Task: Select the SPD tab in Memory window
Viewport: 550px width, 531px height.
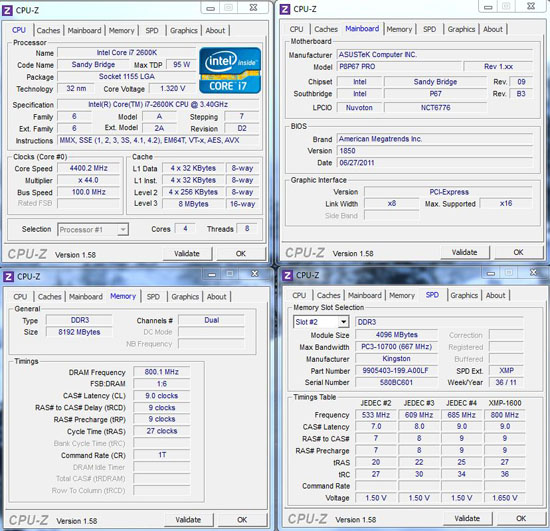Action: pyautogui.click(x=153, y=297)
